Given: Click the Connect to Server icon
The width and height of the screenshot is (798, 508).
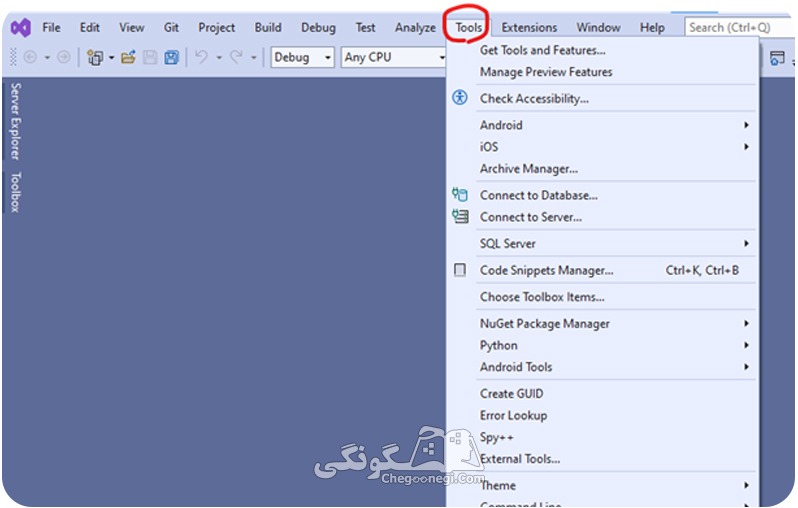Looking at the screenshot, I should (460, 217).
